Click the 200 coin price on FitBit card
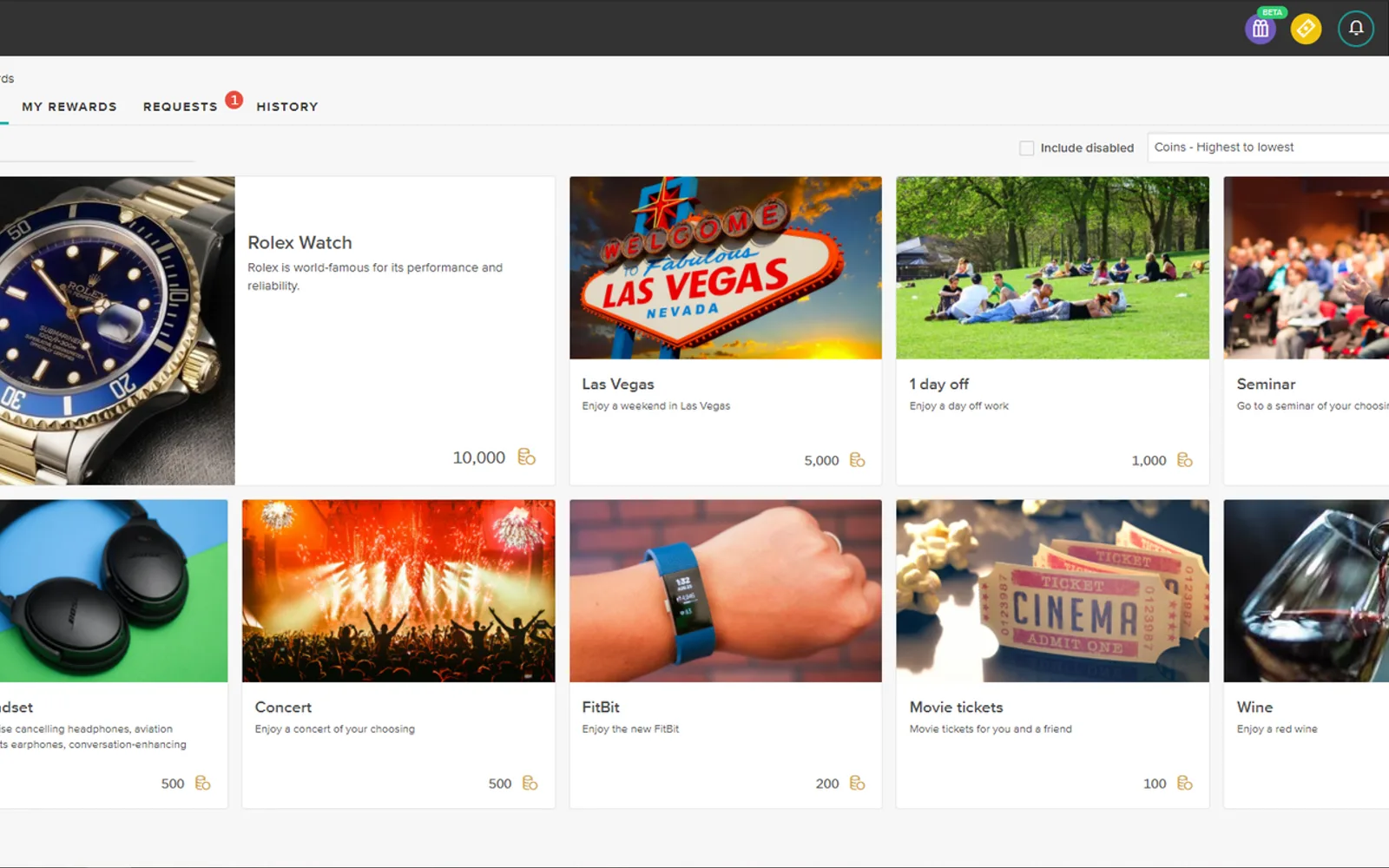Image resolution: width=1389 pixels, height=868 pixels. [x=827, y=784]
